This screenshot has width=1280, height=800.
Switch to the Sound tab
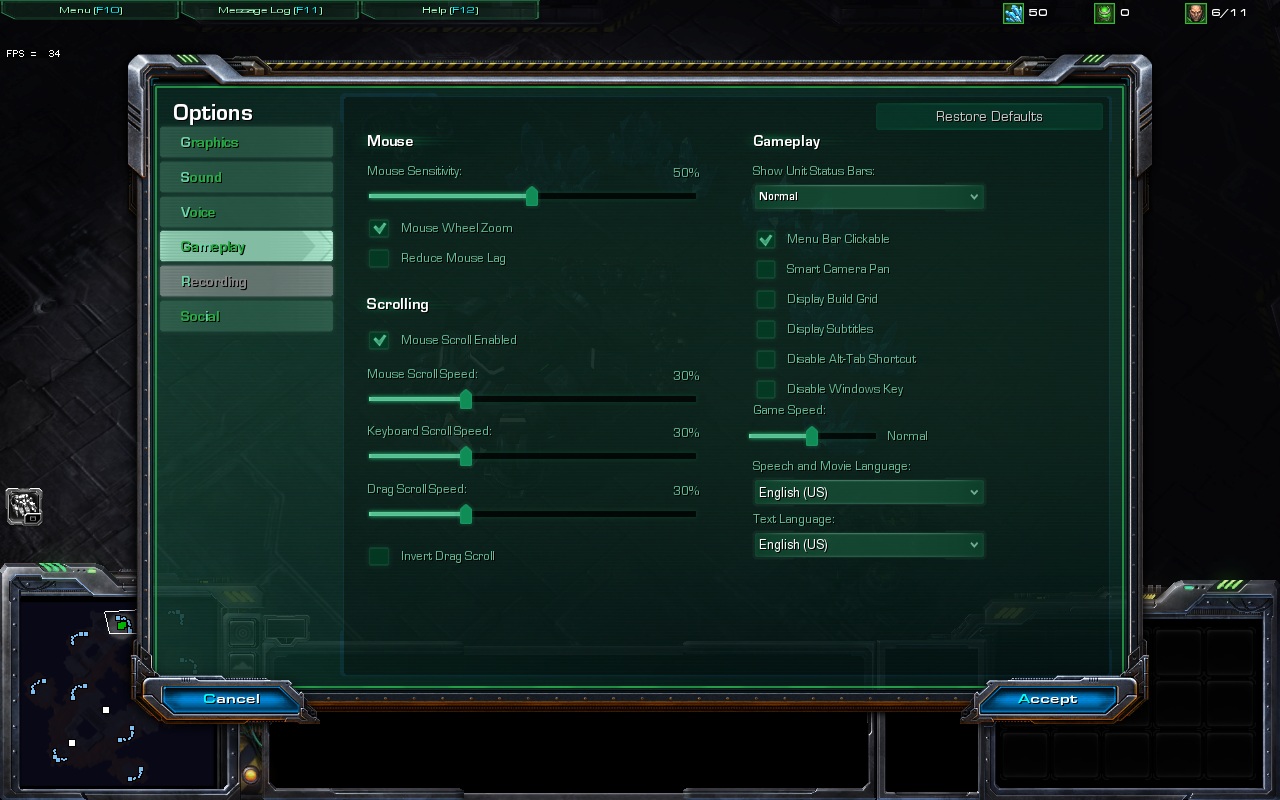[246, 177]
